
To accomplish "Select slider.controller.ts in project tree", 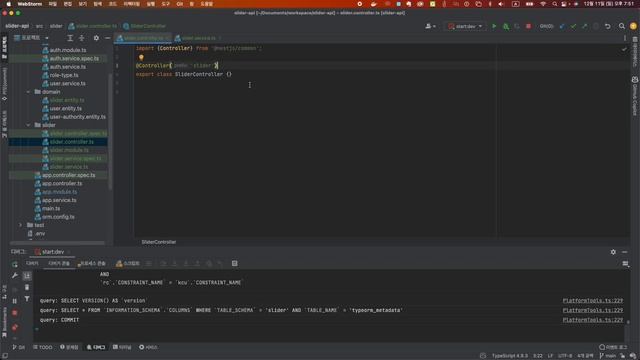I will (x=68, y=142).
